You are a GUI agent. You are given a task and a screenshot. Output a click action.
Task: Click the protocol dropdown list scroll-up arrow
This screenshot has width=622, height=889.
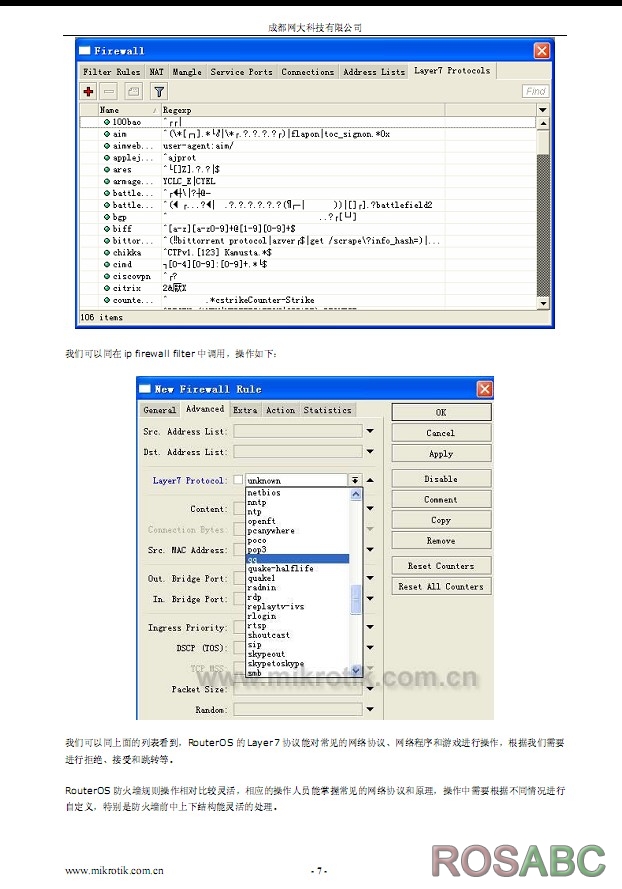click(356, 494)
